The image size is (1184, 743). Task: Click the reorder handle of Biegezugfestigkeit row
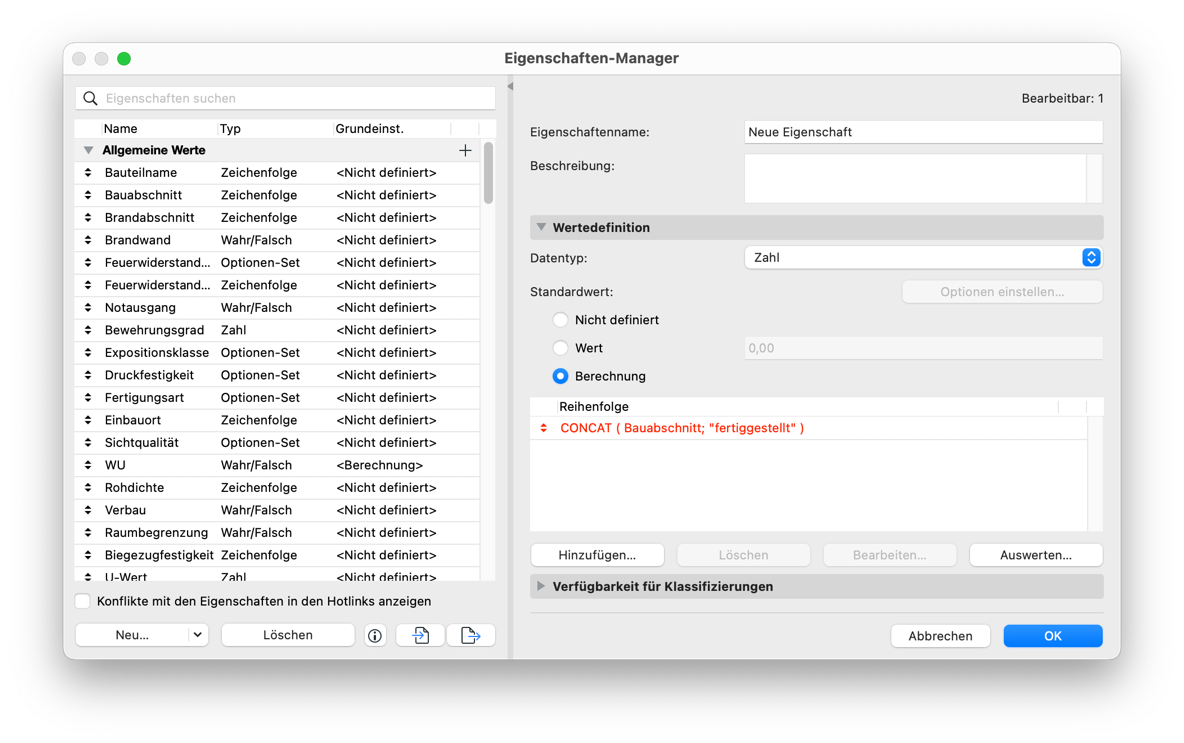coord(88,556)
